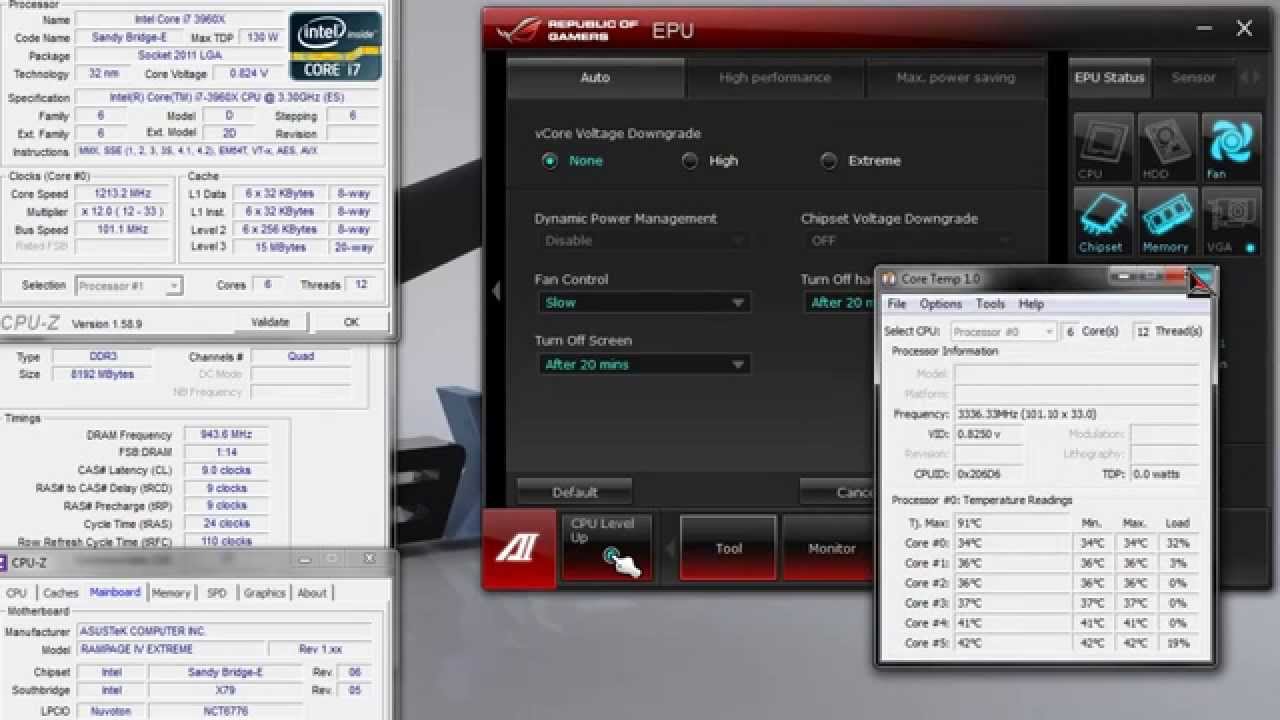
Task: Click the Core Temp VID value field
Action: pyautogui.click(x=990, y=434)
